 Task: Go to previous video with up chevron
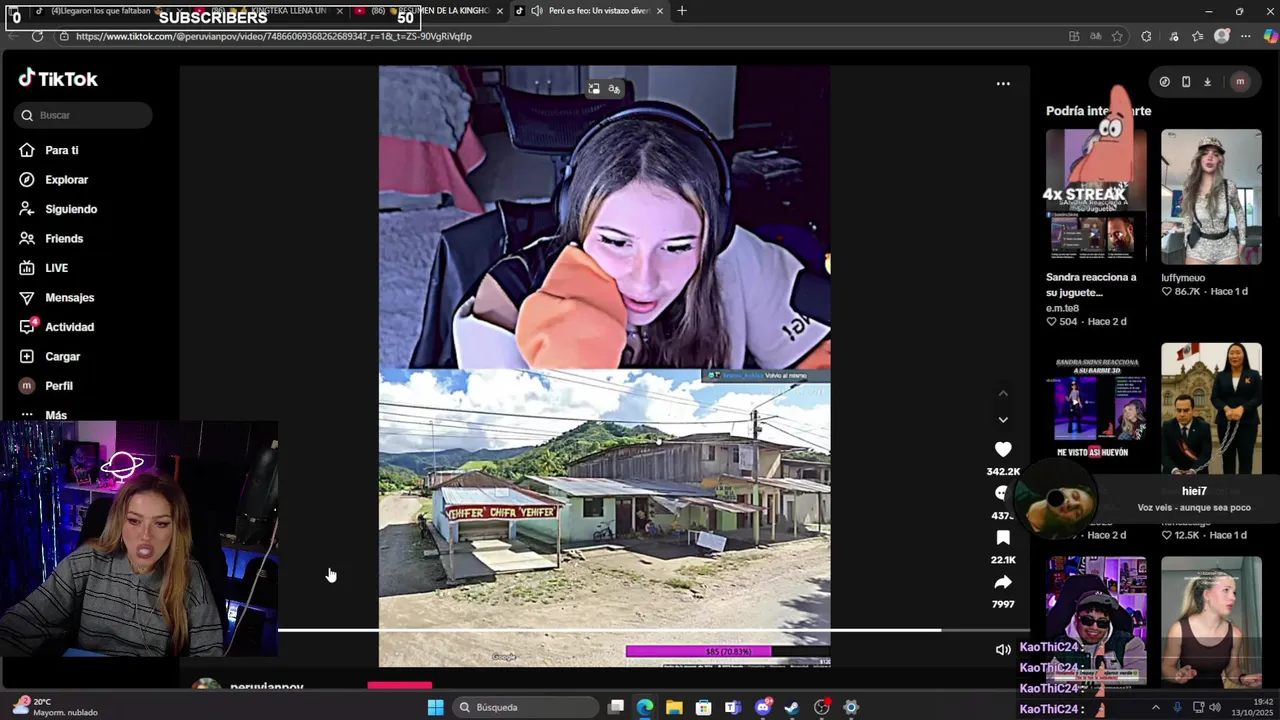1003,393
